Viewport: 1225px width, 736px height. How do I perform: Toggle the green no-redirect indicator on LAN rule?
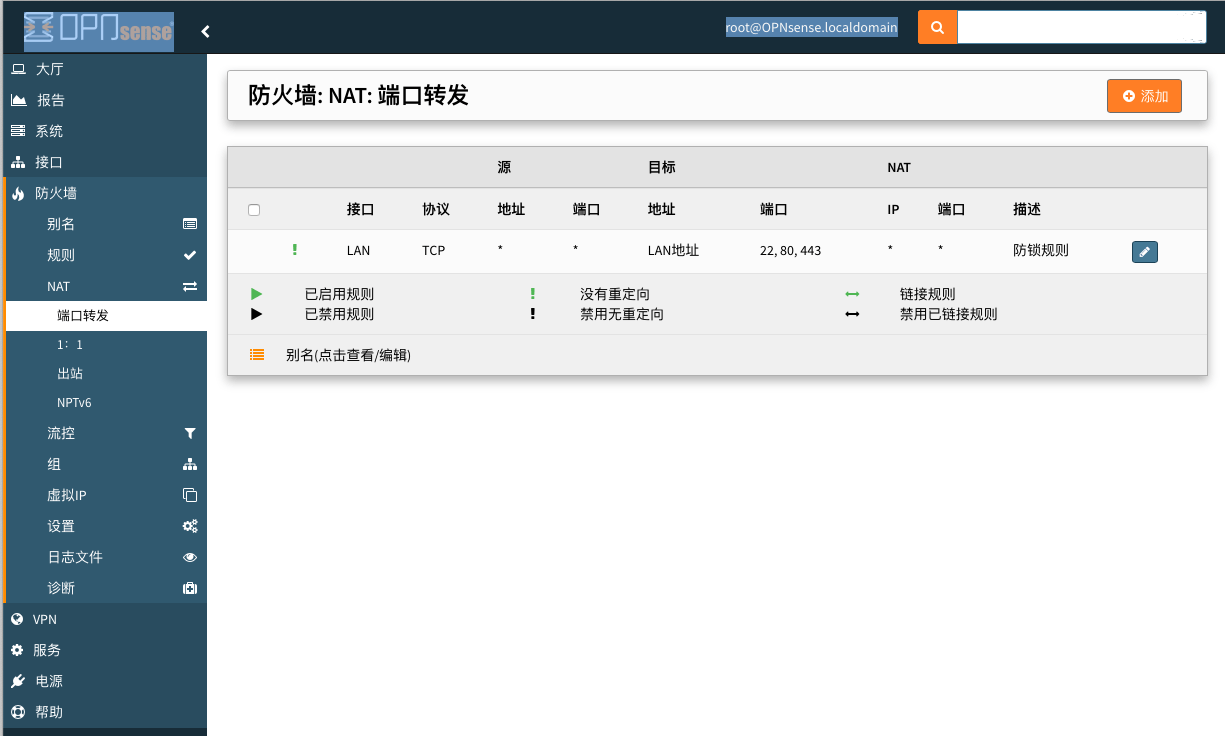coord(294,250)
